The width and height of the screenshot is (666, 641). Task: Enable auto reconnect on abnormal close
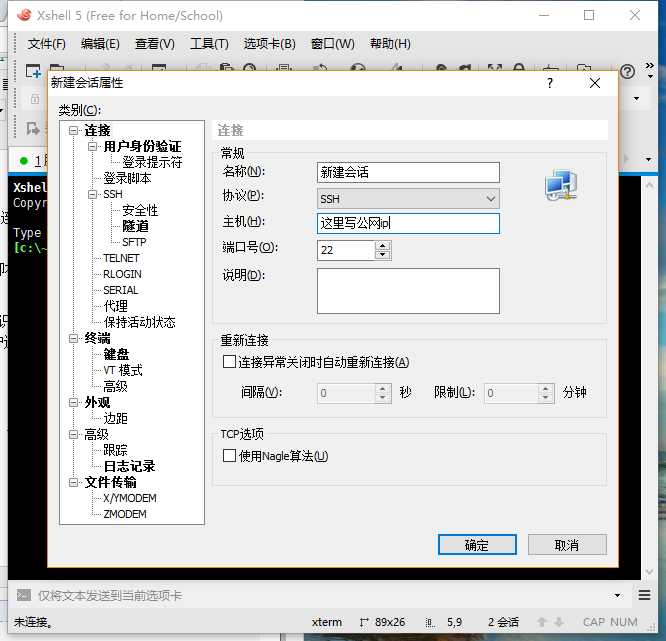pos(229,362)
